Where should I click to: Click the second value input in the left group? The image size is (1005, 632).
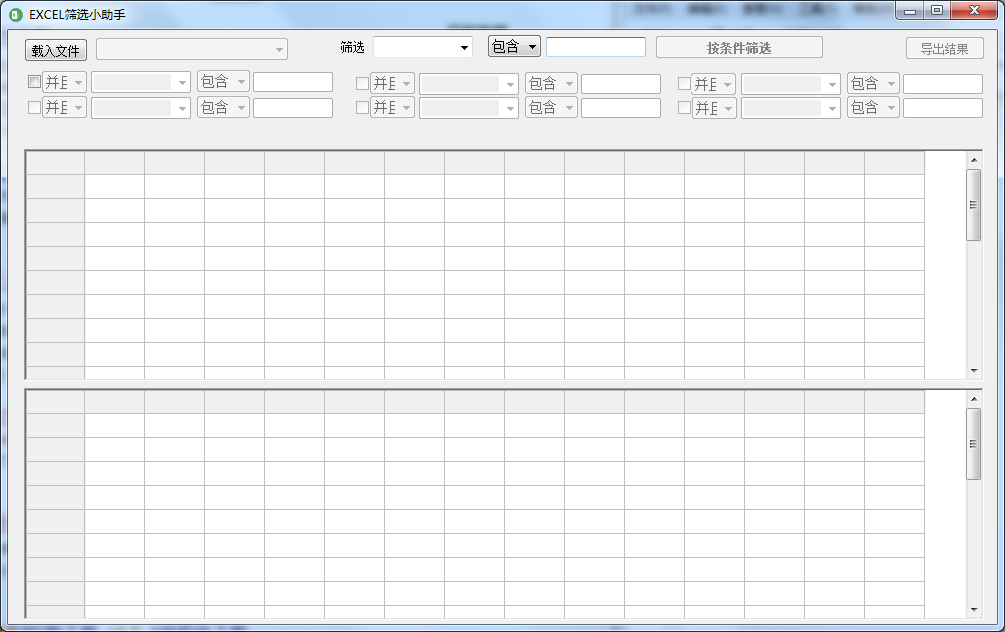tap(293, 108)
